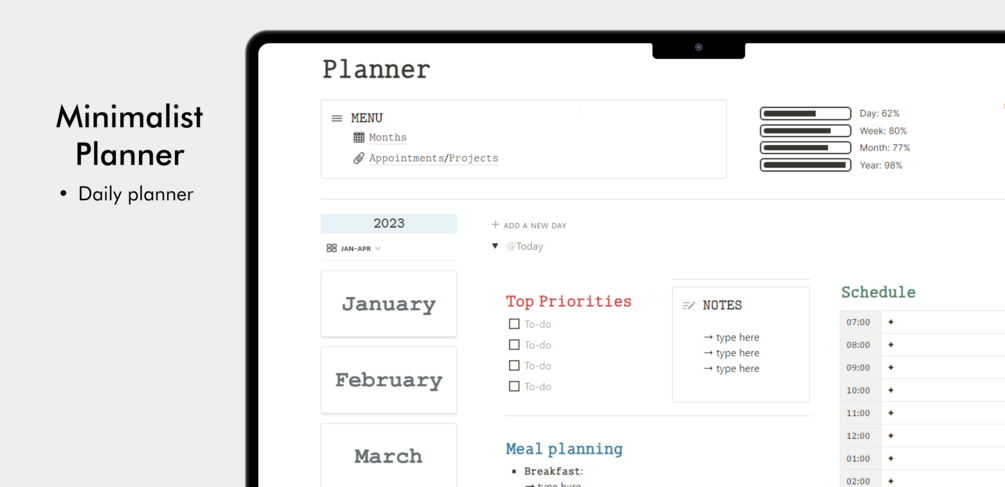
Task: Open the Months link in the menu
Action: [388, 138]
